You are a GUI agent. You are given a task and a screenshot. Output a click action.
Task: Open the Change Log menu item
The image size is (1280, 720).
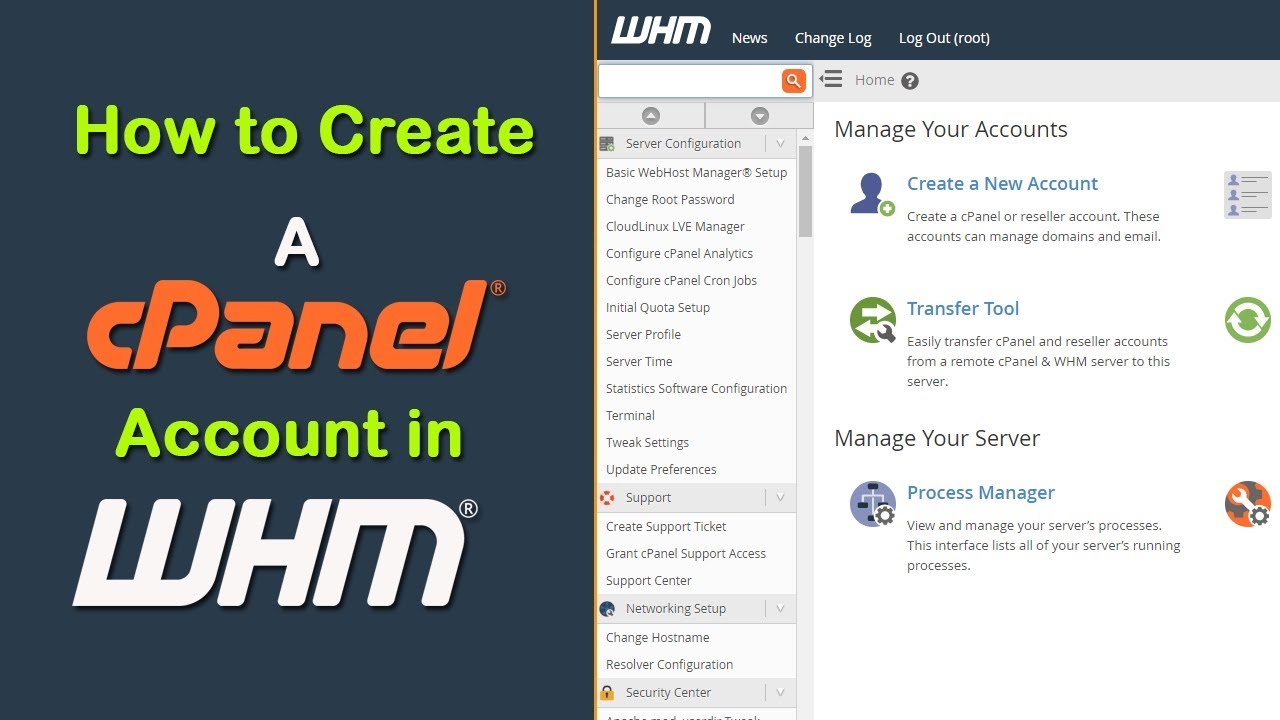(833, 38)
